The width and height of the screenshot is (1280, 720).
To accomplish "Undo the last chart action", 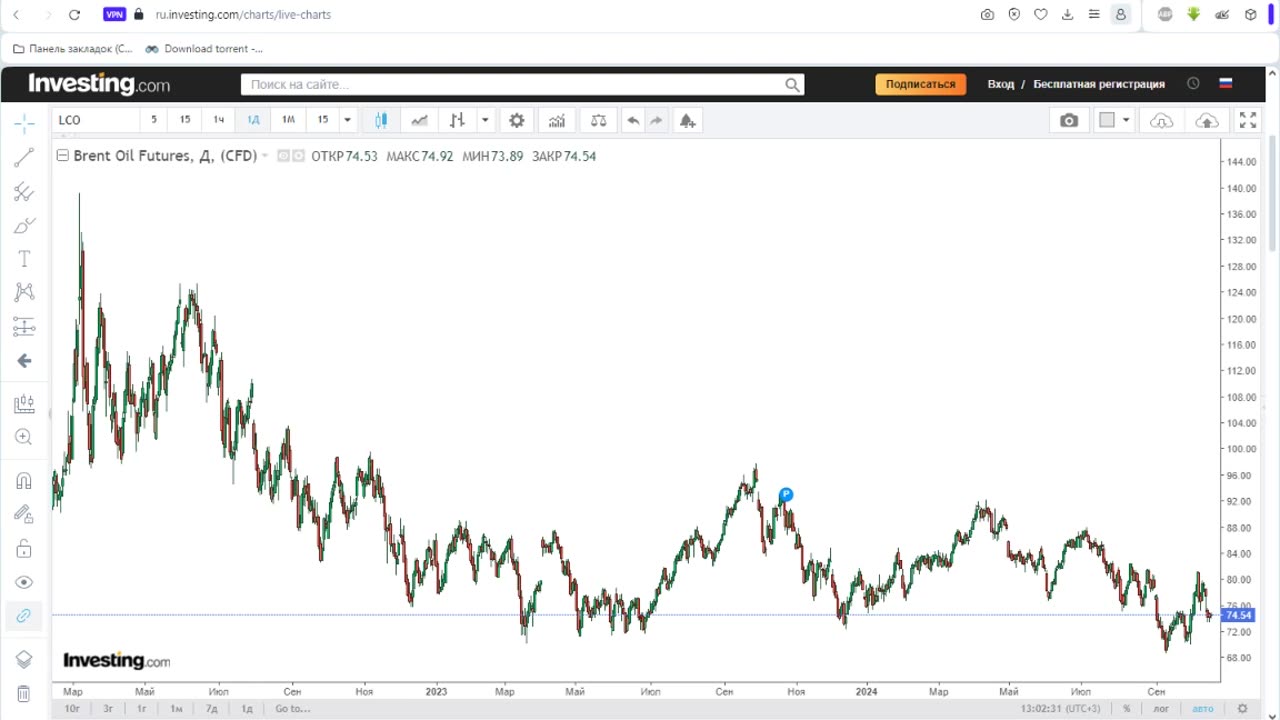I will (633, 120).
